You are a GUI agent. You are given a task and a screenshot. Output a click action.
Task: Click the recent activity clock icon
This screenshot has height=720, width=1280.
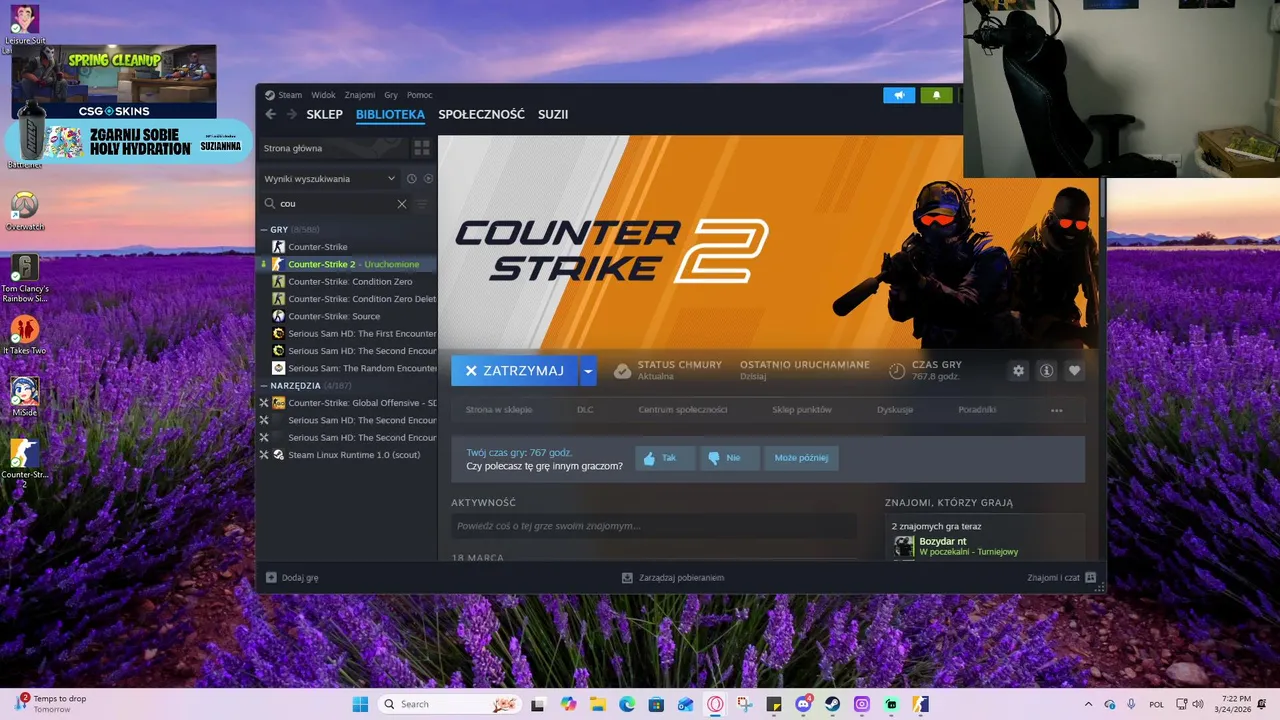click(x=411, y=179)
